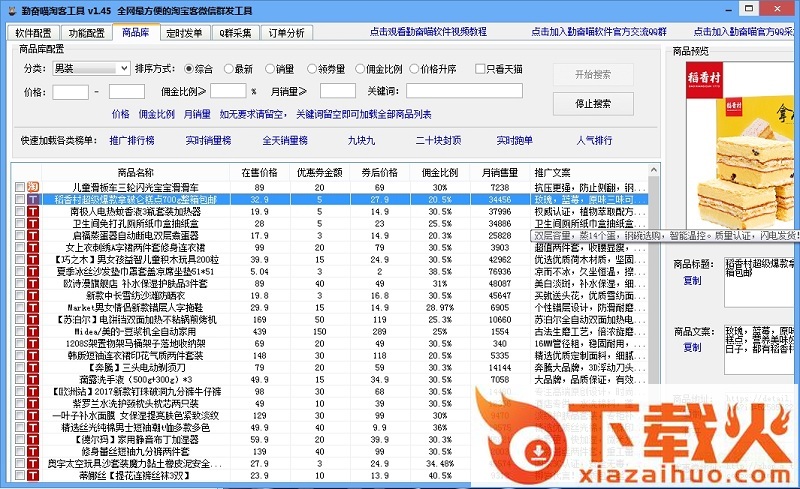The height and width of the screenshot is (489, 800).
Task: Click the red T icon beside 欧诗漫旗舰店 row
Action: [x=33, y=283]
